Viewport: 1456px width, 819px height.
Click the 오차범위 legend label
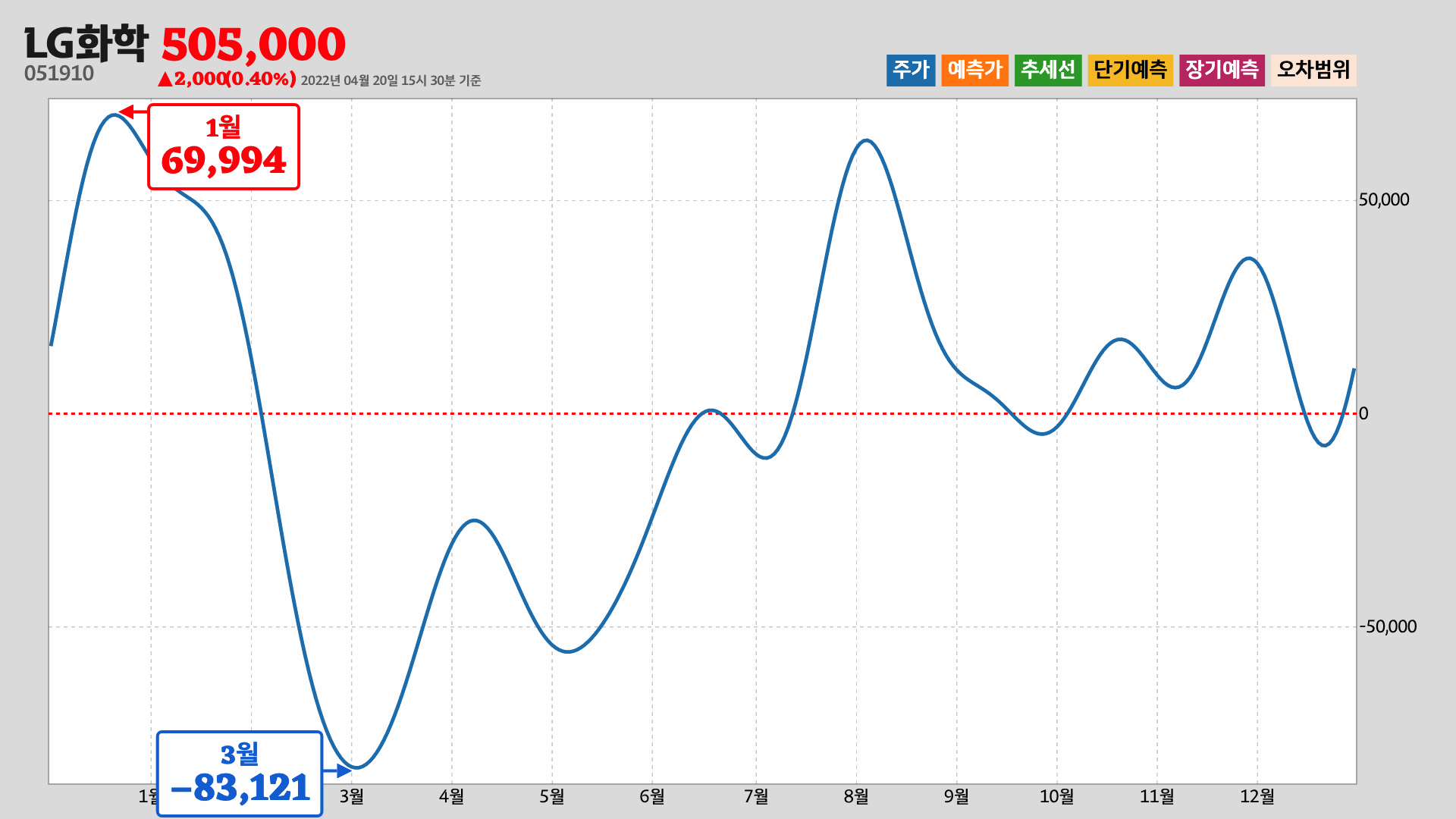pos(1313,71)
